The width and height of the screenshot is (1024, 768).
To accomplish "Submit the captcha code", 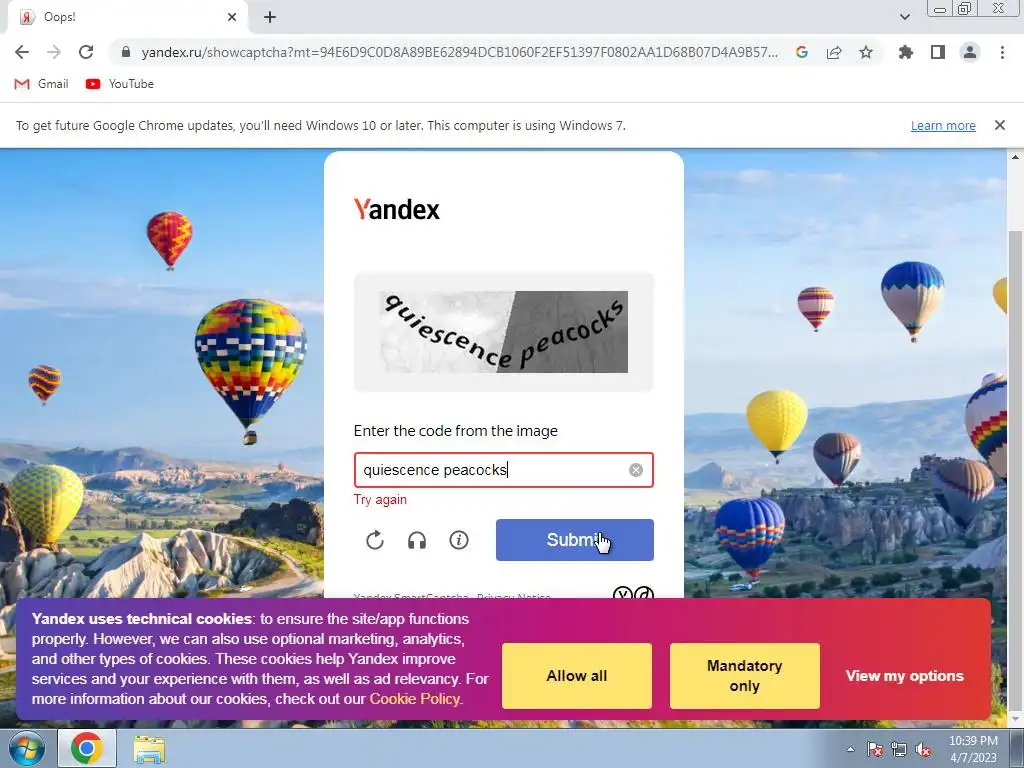I will pyautogui.click(x=575, y=540).
